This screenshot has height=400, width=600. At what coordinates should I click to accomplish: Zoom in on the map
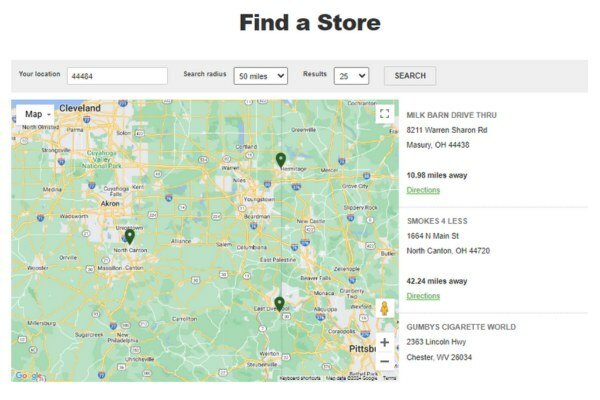click(x=385, y=343)
